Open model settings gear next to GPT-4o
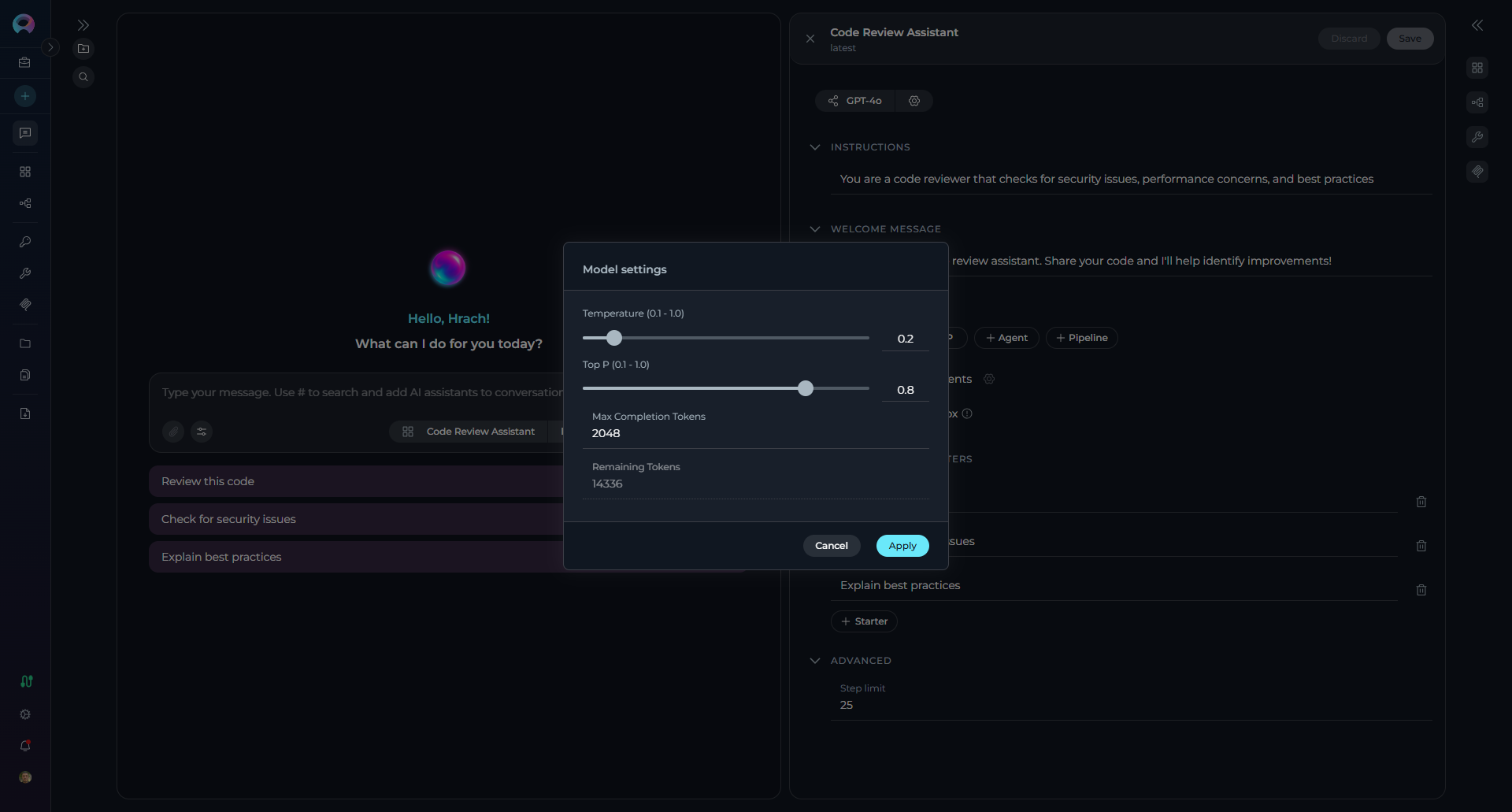 tap(914, 101)
